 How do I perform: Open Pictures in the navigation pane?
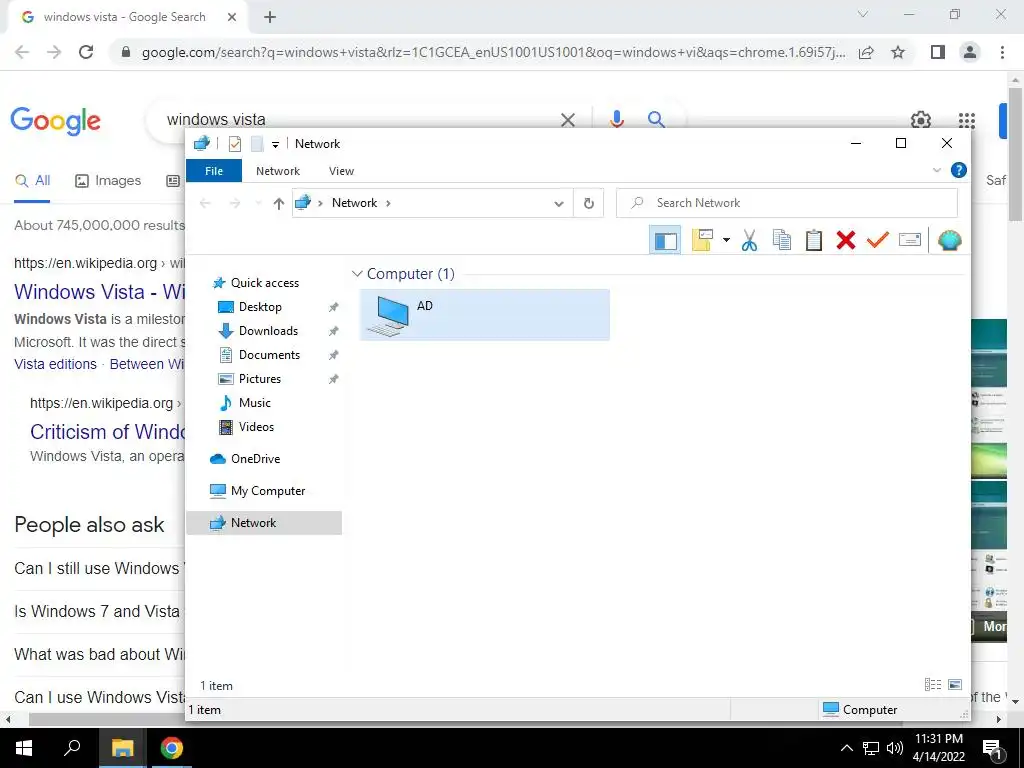(259, 379)
